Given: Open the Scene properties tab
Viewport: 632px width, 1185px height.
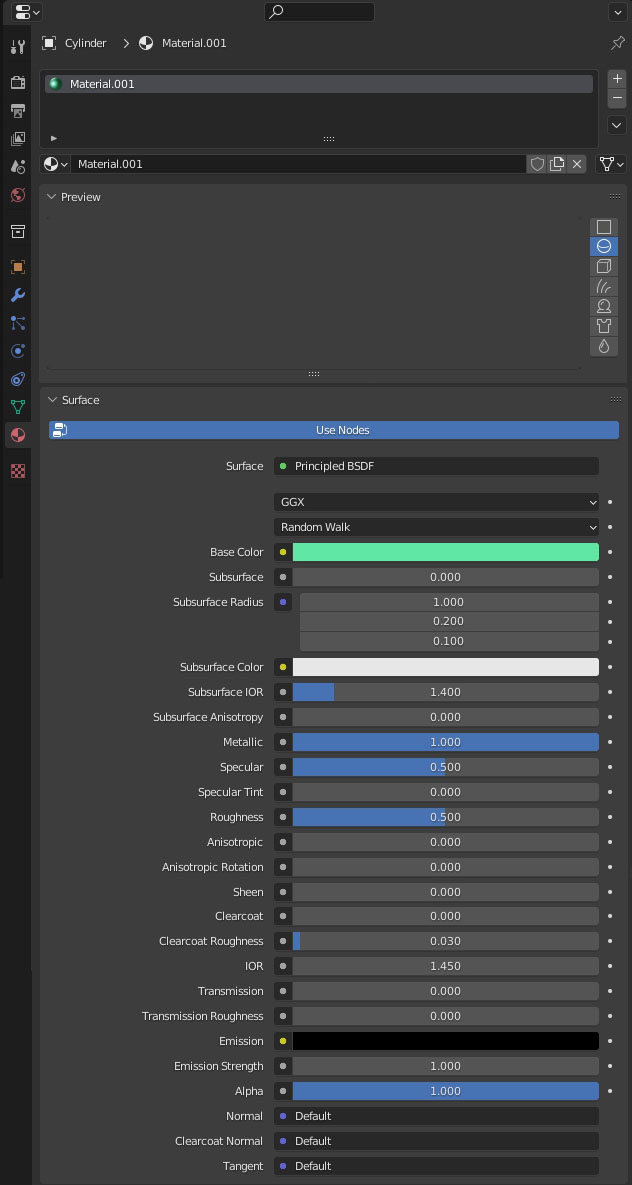Looking at the screenshot, I should (18, 167).
